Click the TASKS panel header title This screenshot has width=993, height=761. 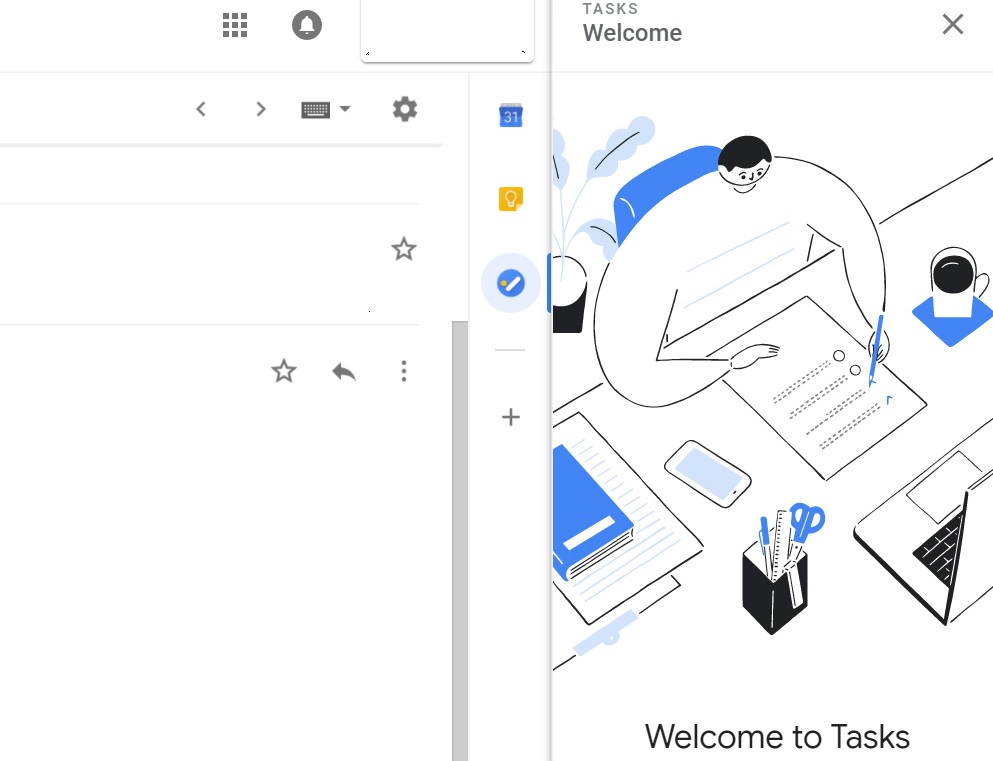point(632,33)
